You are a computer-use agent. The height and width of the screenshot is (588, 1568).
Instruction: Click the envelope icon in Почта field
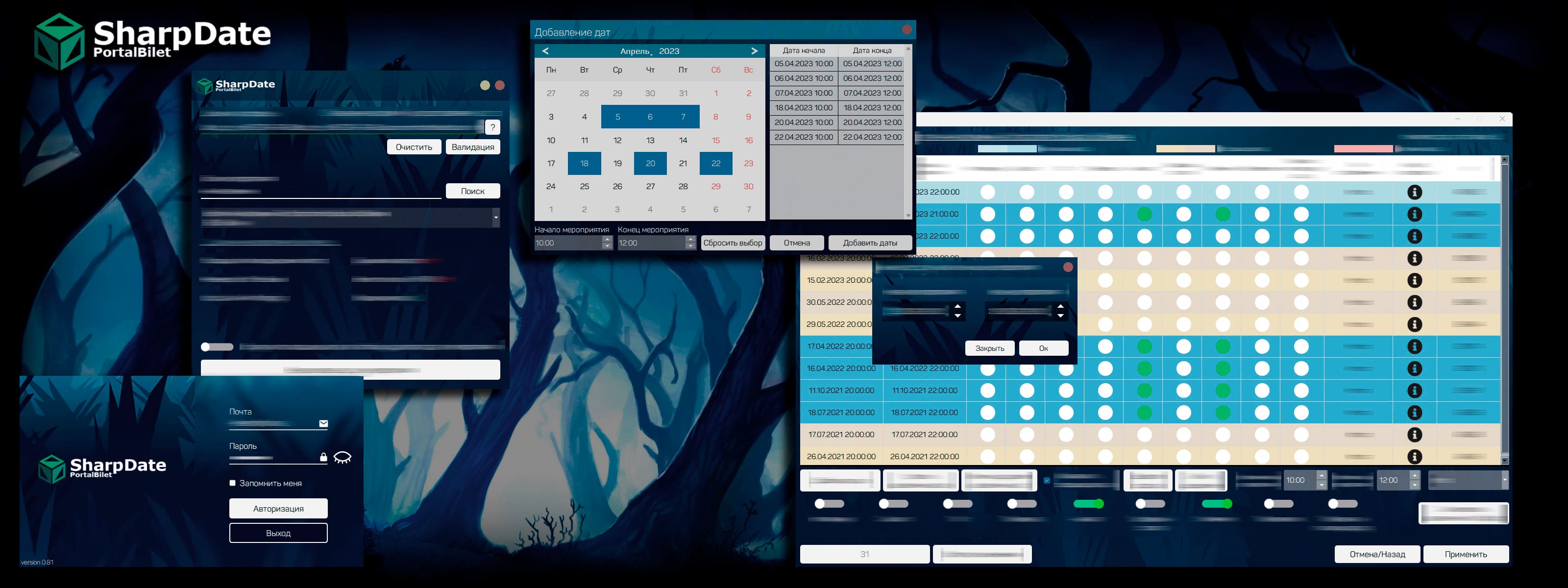pyautogui.click(x=323, y=424)
